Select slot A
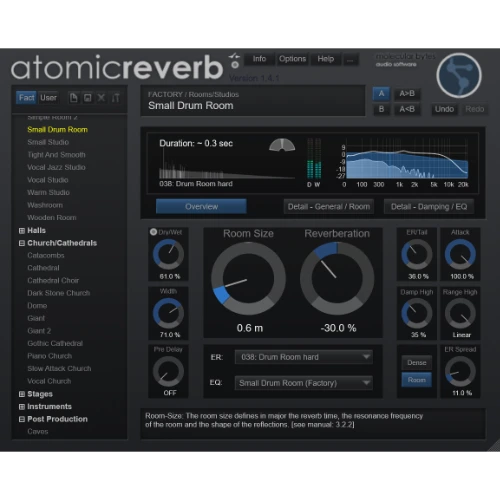The height and width of the screenshot is (500, 500). (x=381, y=94)
